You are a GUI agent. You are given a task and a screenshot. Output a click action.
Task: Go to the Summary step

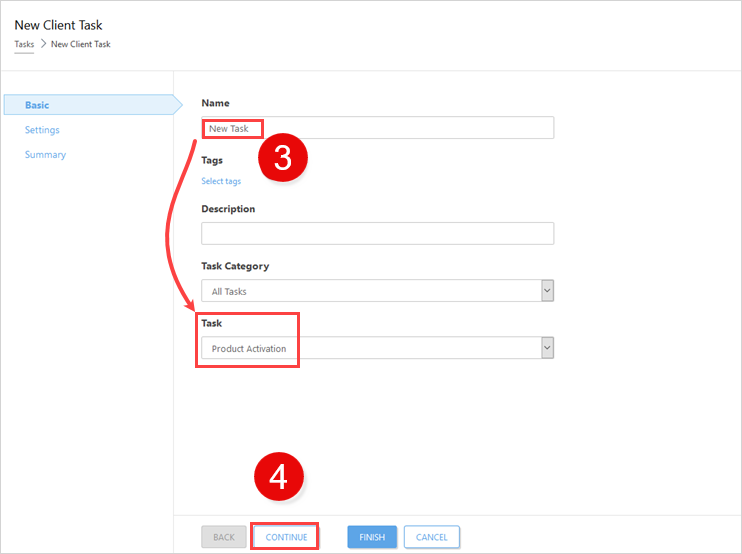click(x=45, y=155)
